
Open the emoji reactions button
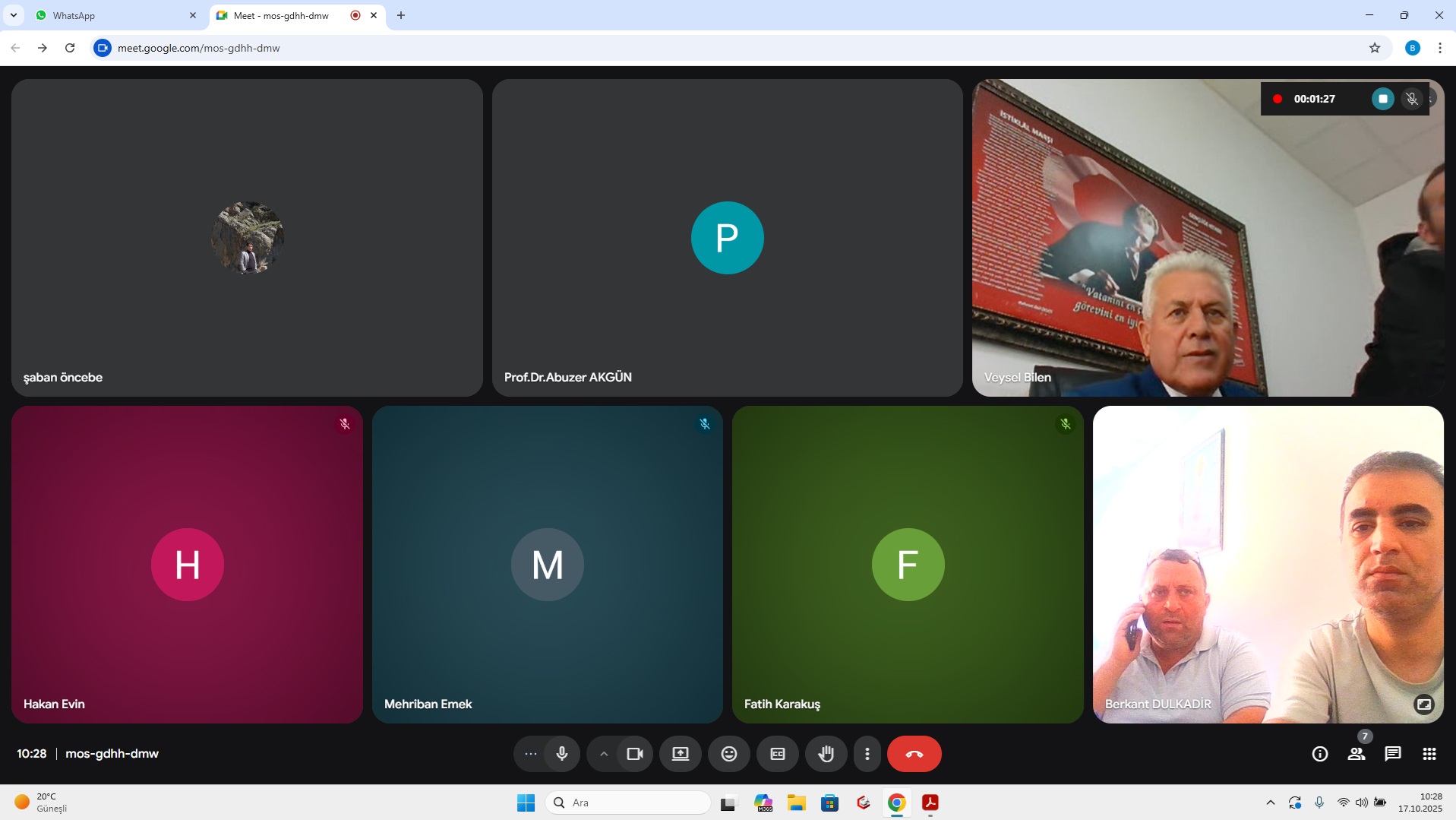coord(729,754)
